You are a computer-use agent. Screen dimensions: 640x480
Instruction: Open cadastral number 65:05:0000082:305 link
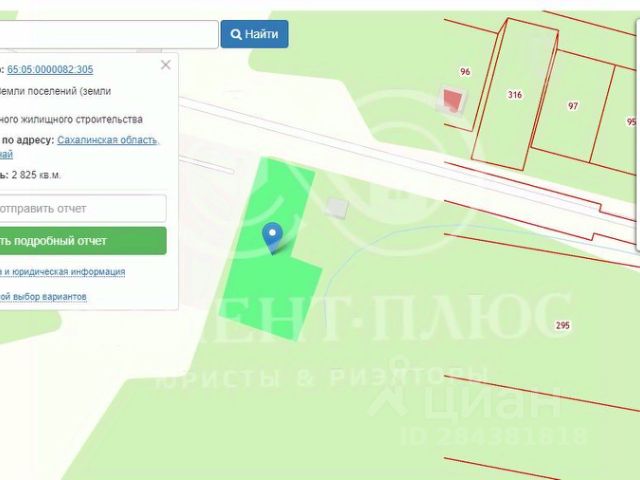pyautogui.click(x=50, y=69)
